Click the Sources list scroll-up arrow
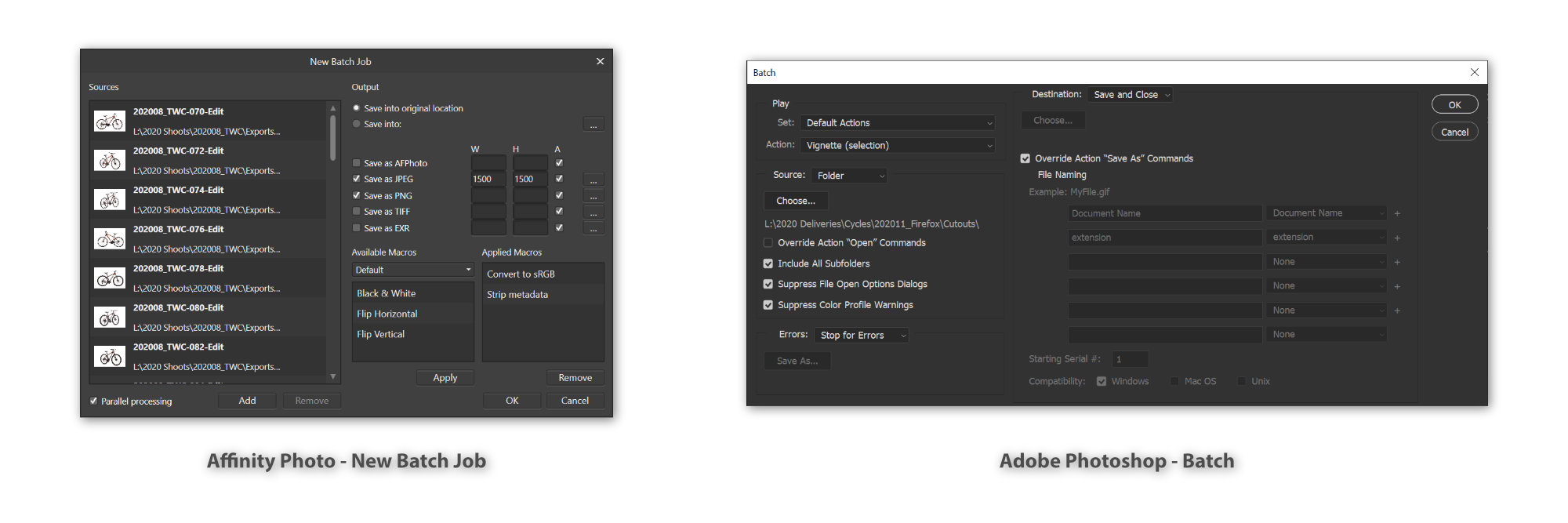The width and height of the screenshot is (1568, 523). click(333, 108)
